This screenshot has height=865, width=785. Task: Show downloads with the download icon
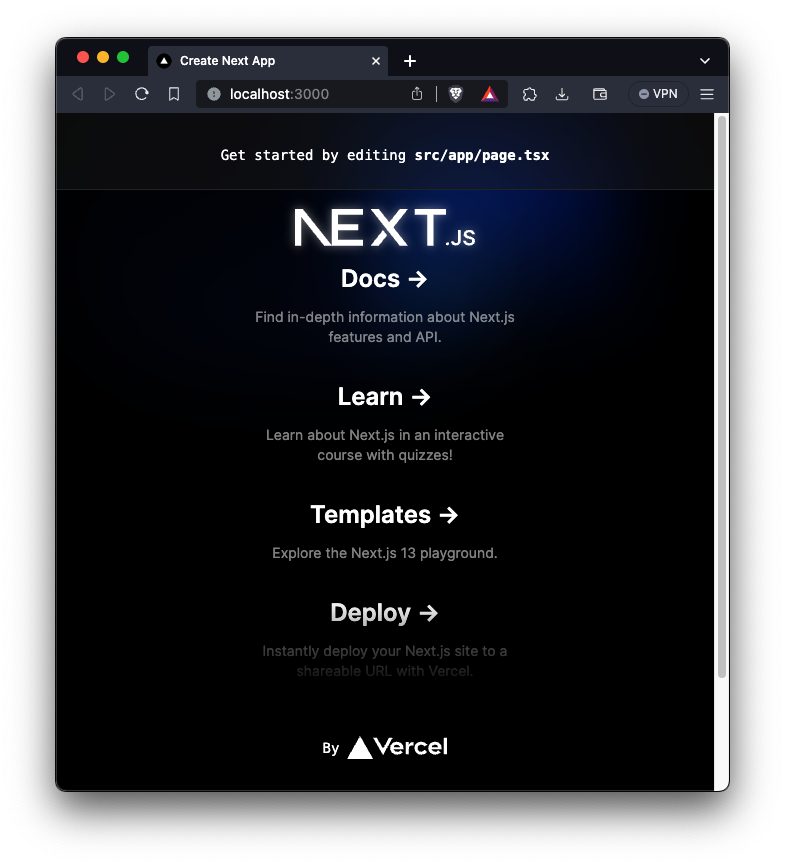562,94
